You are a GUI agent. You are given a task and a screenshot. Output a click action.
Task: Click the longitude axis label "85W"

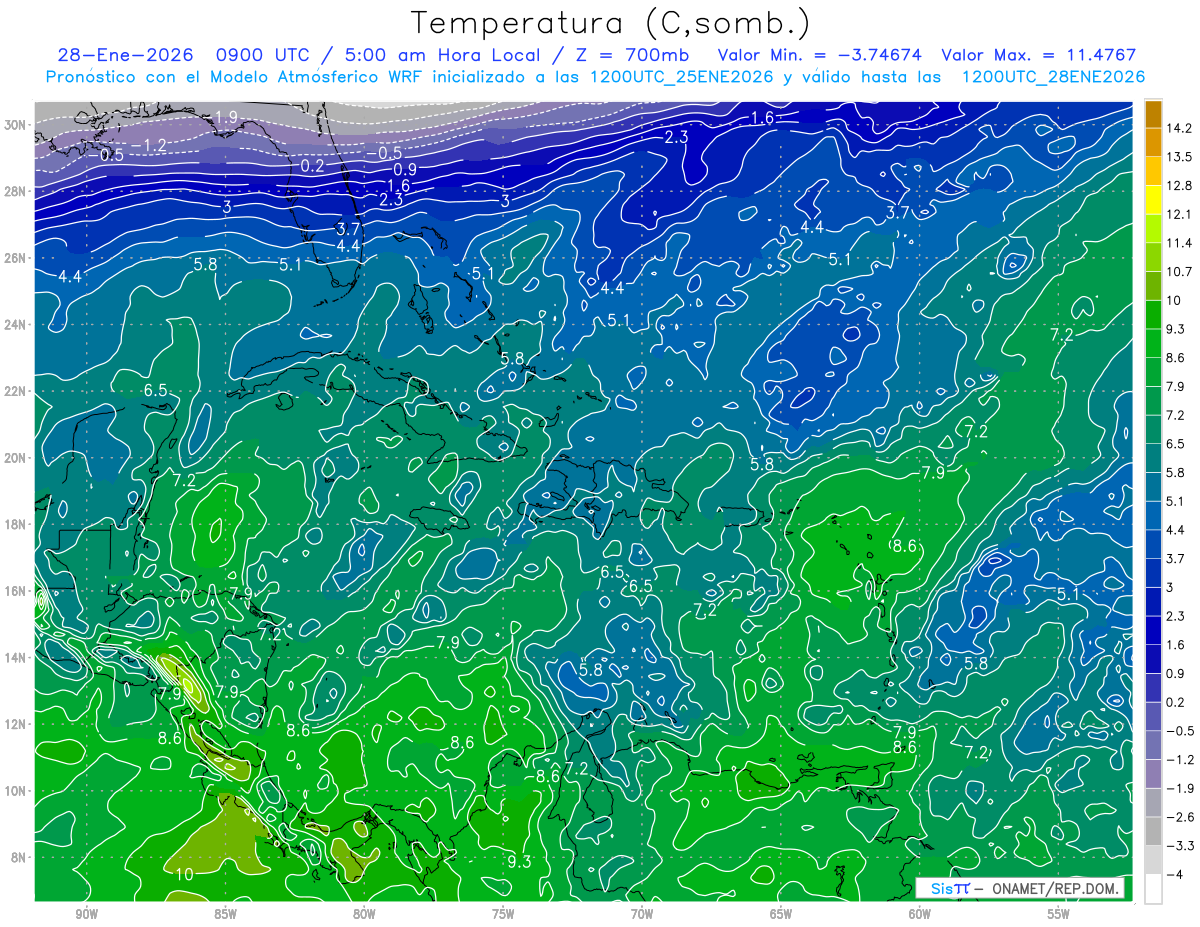[225, 914]
